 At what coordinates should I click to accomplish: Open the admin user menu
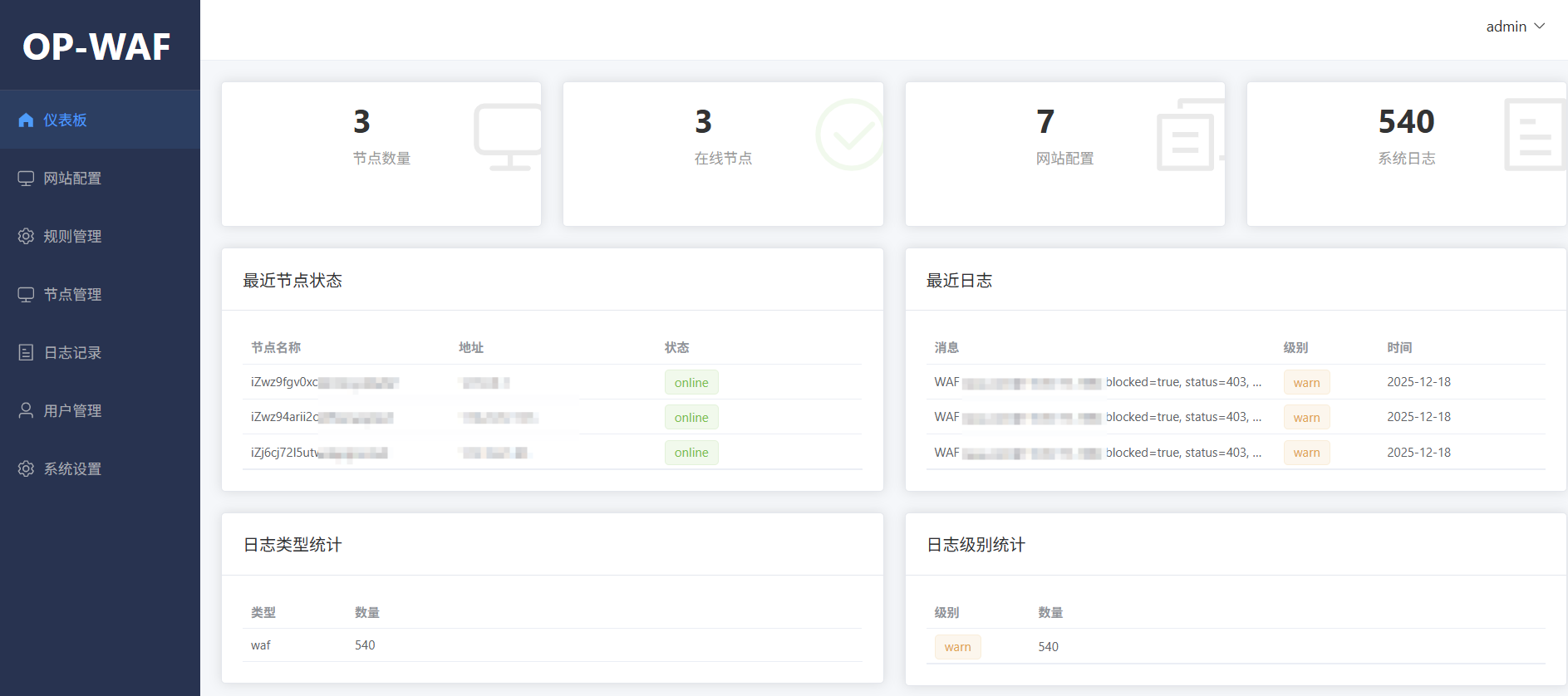(x=1506, y=27)
